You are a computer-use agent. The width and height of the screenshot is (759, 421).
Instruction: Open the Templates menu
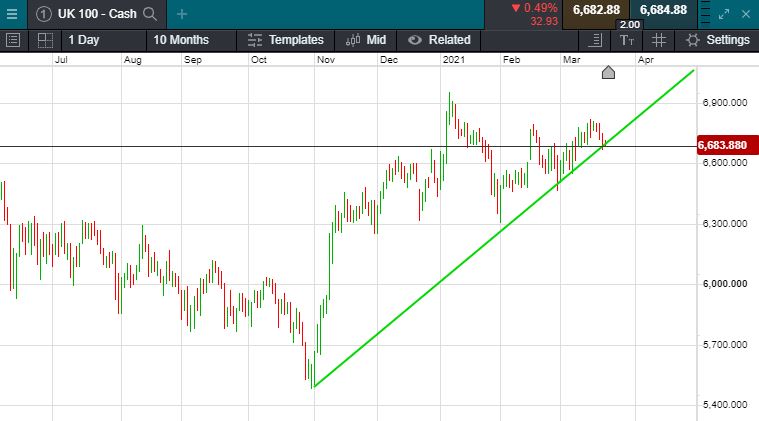tap(285, 40)
